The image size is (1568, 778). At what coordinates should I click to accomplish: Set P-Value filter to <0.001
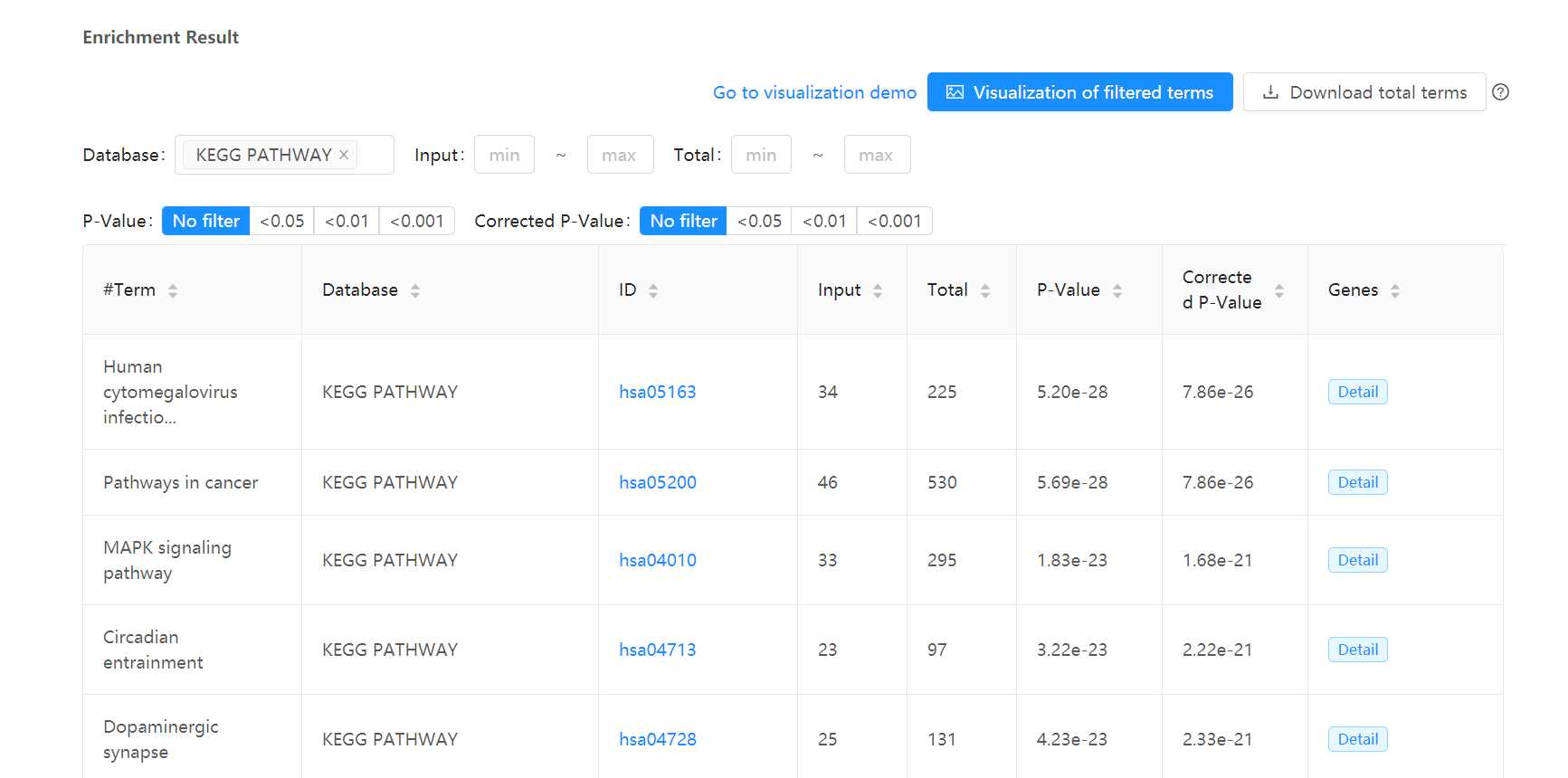(416, 221)
